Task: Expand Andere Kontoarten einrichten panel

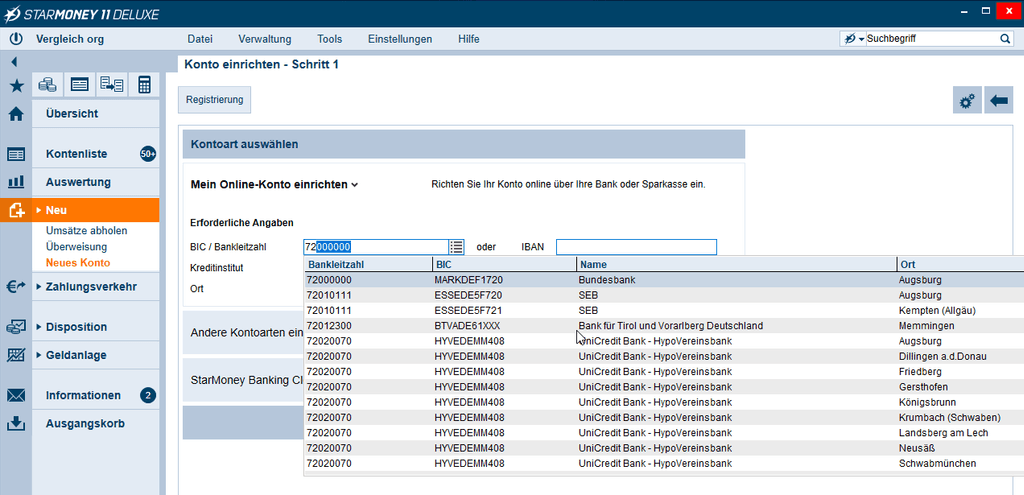Action: pos(244,333)
